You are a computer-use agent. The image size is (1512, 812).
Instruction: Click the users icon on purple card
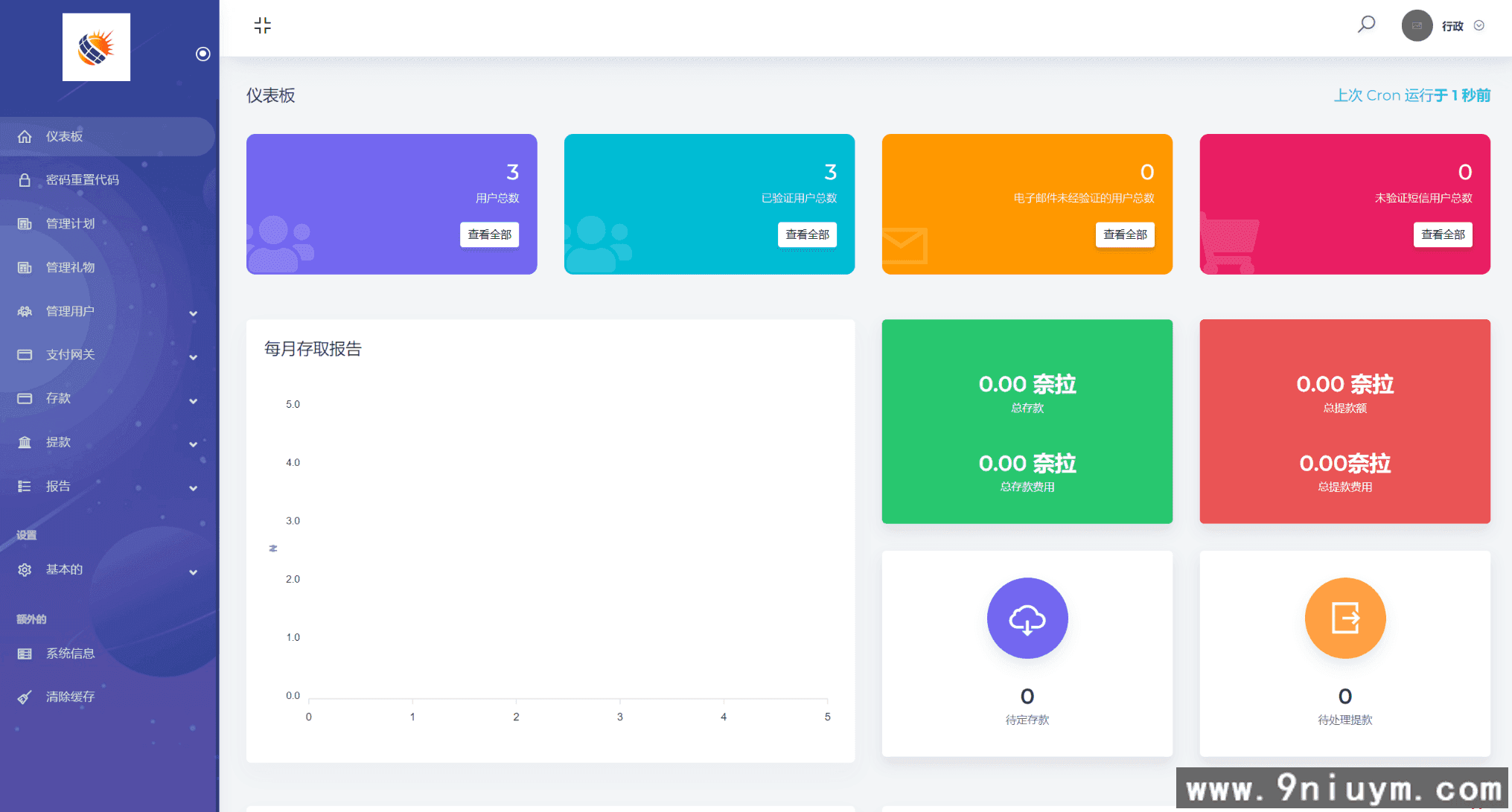coord(280,244)
